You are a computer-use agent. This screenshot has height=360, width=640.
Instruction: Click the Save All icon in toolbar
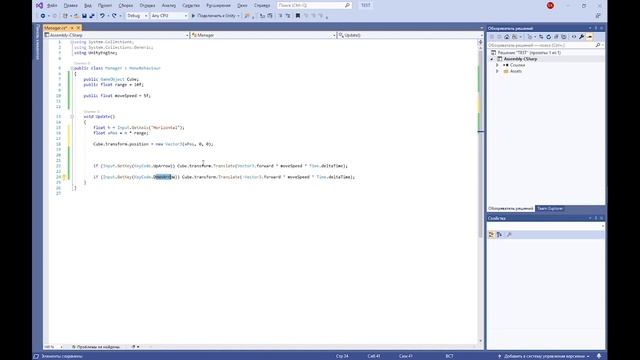click(x=92, y=16)
